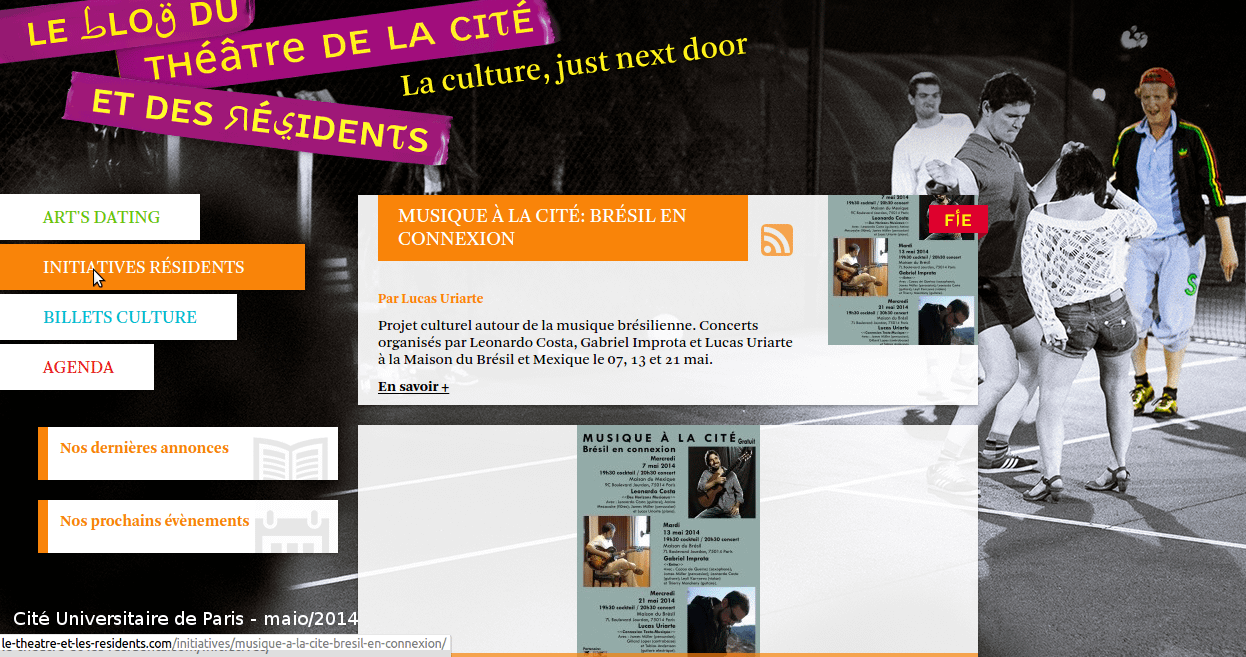Subscribe via the orange RSS feed icon

pyautogui.click(x=778, y=241)
